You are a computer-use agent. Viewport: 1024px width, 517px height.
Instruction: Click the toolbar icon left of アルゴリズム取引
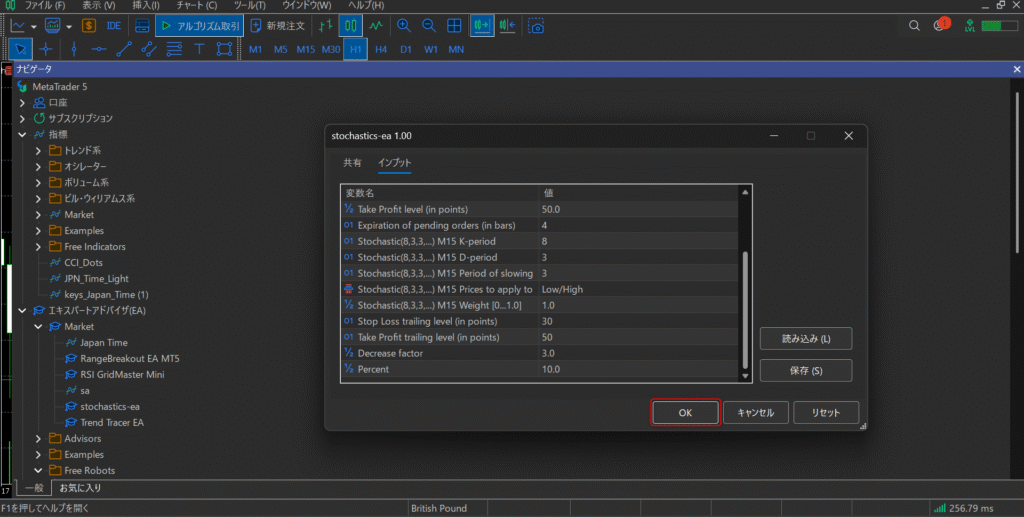[x=142, y=26]
